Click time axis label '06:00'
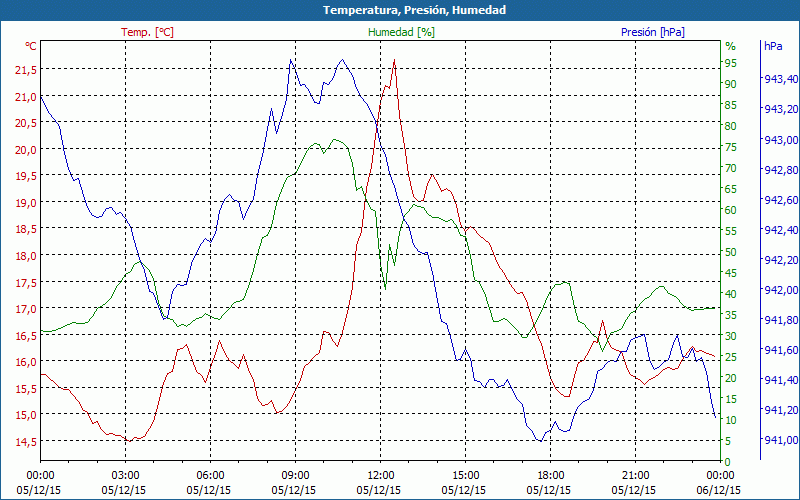This screenshot has height=500, width=800. (x=210, y=476)
